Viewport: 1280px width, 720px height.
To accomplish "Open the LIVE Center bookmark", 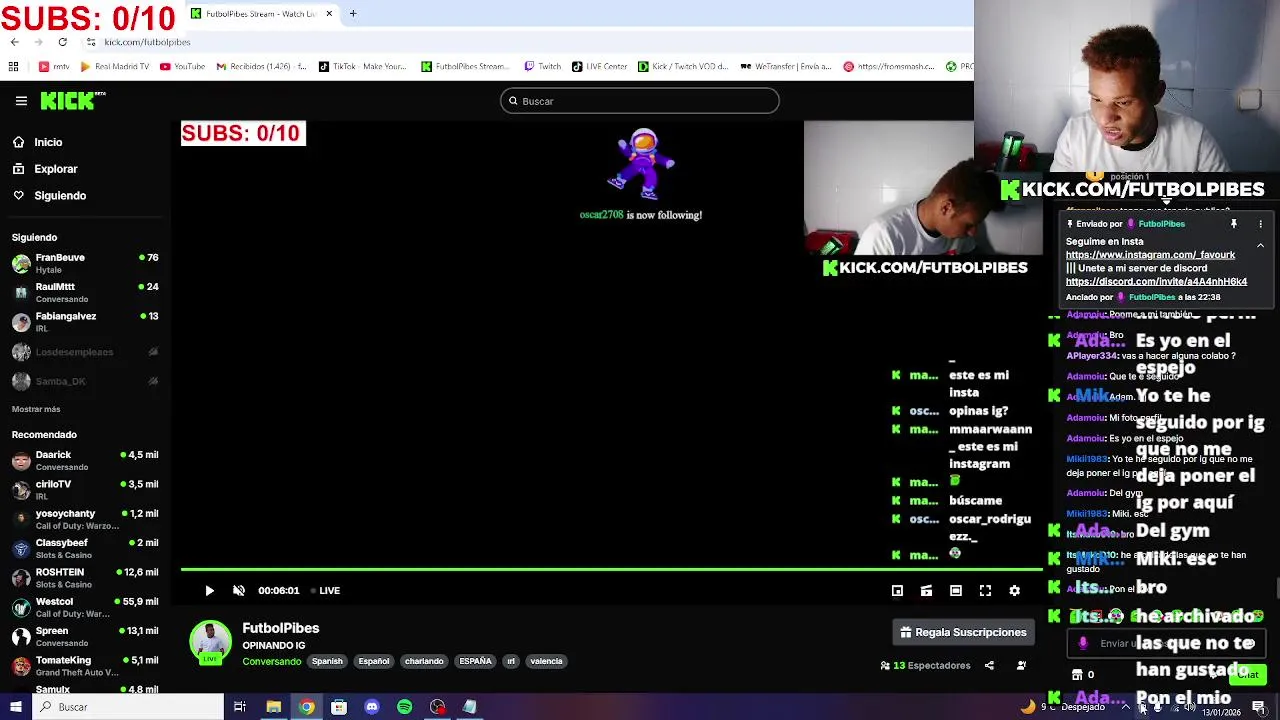I will [x=600, y=67].
